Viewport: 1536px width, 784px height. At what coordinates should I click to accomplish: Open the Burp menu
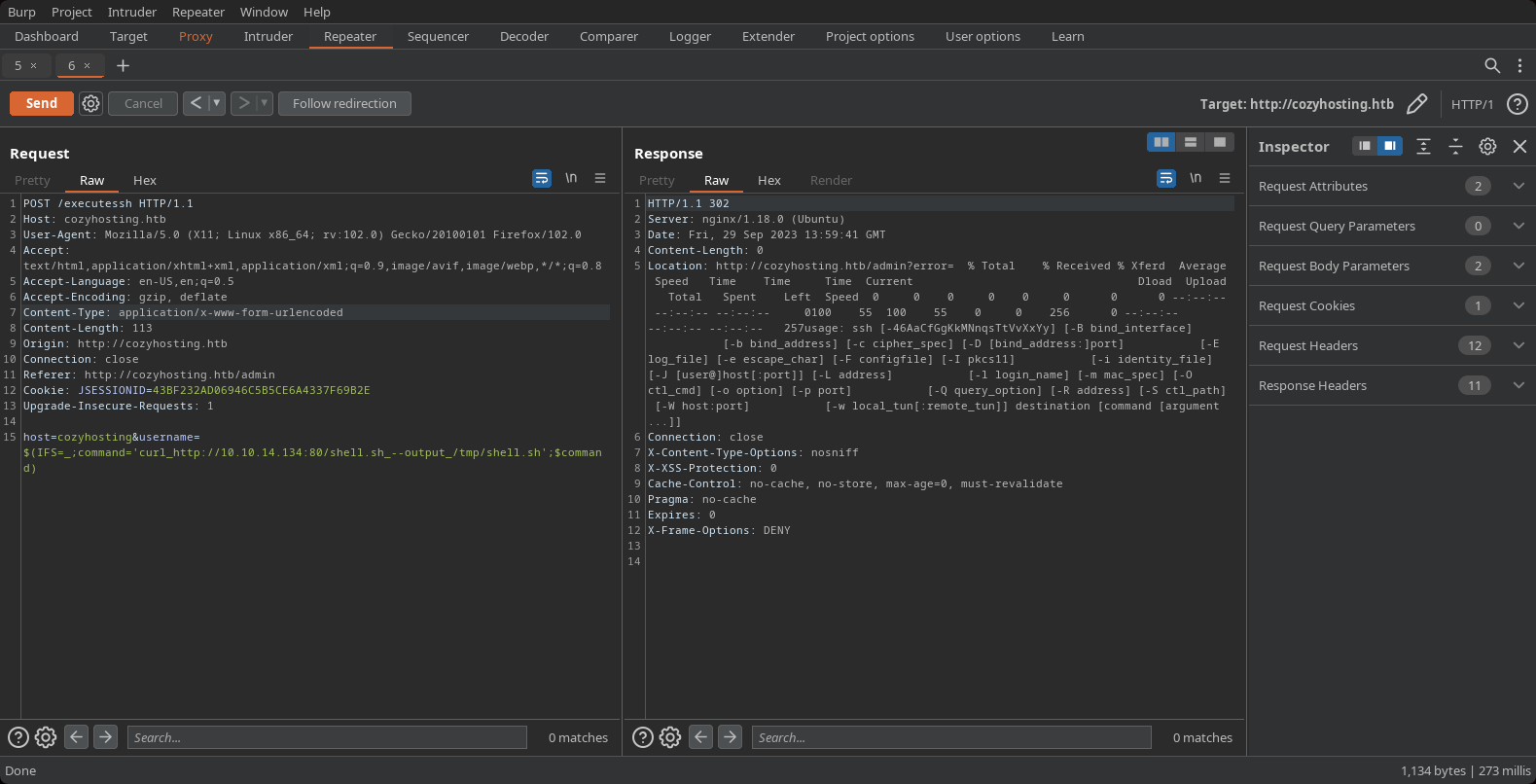(21, 12)
